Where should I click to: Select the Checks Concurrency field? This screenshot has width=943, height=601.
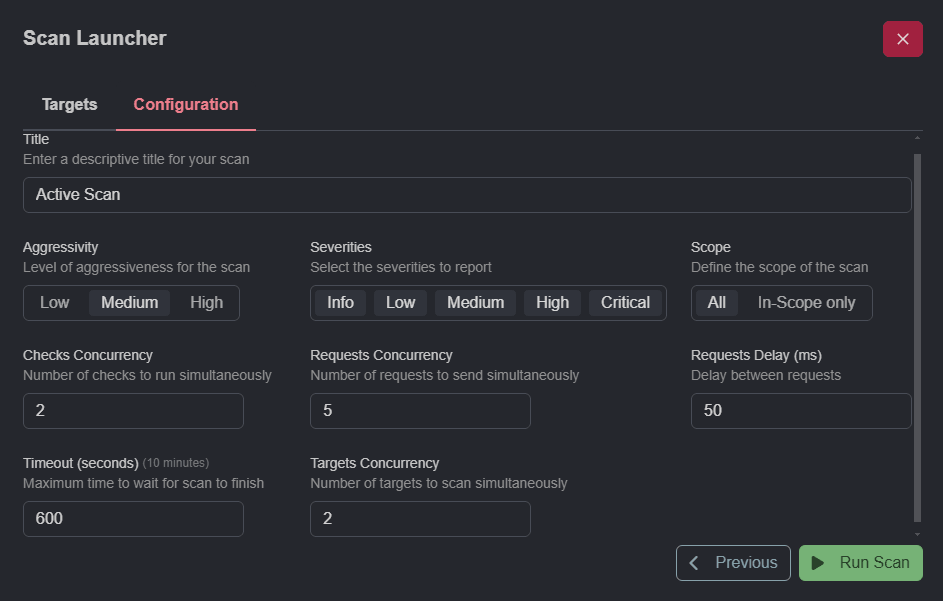pos(133,410)
